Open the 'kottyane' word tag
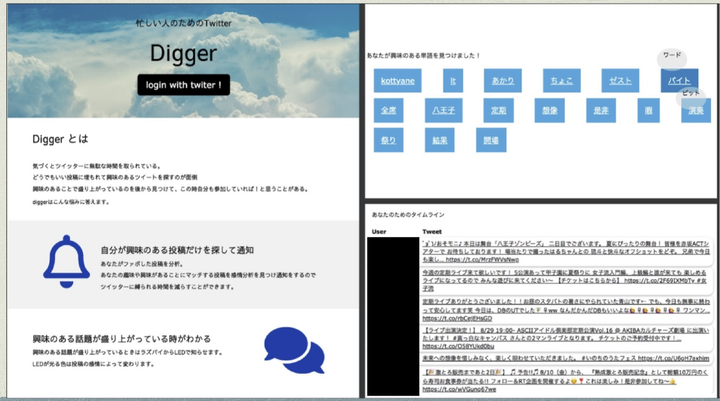This screenshot has height=401, width=720. point(398,81)
